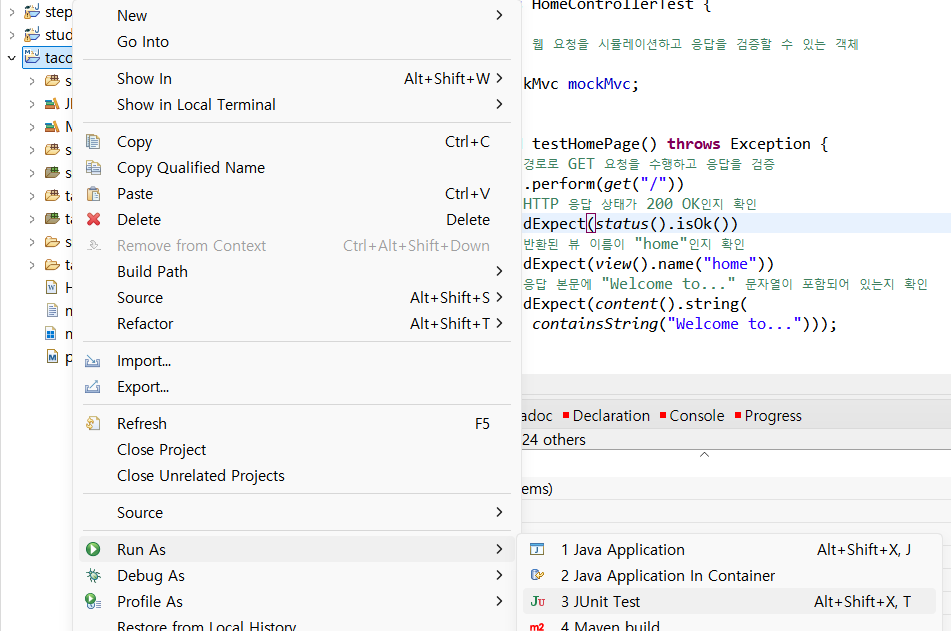The image size is (951, 631).
Task: Click the Export... tray icon
Action: tap(93, 387)
